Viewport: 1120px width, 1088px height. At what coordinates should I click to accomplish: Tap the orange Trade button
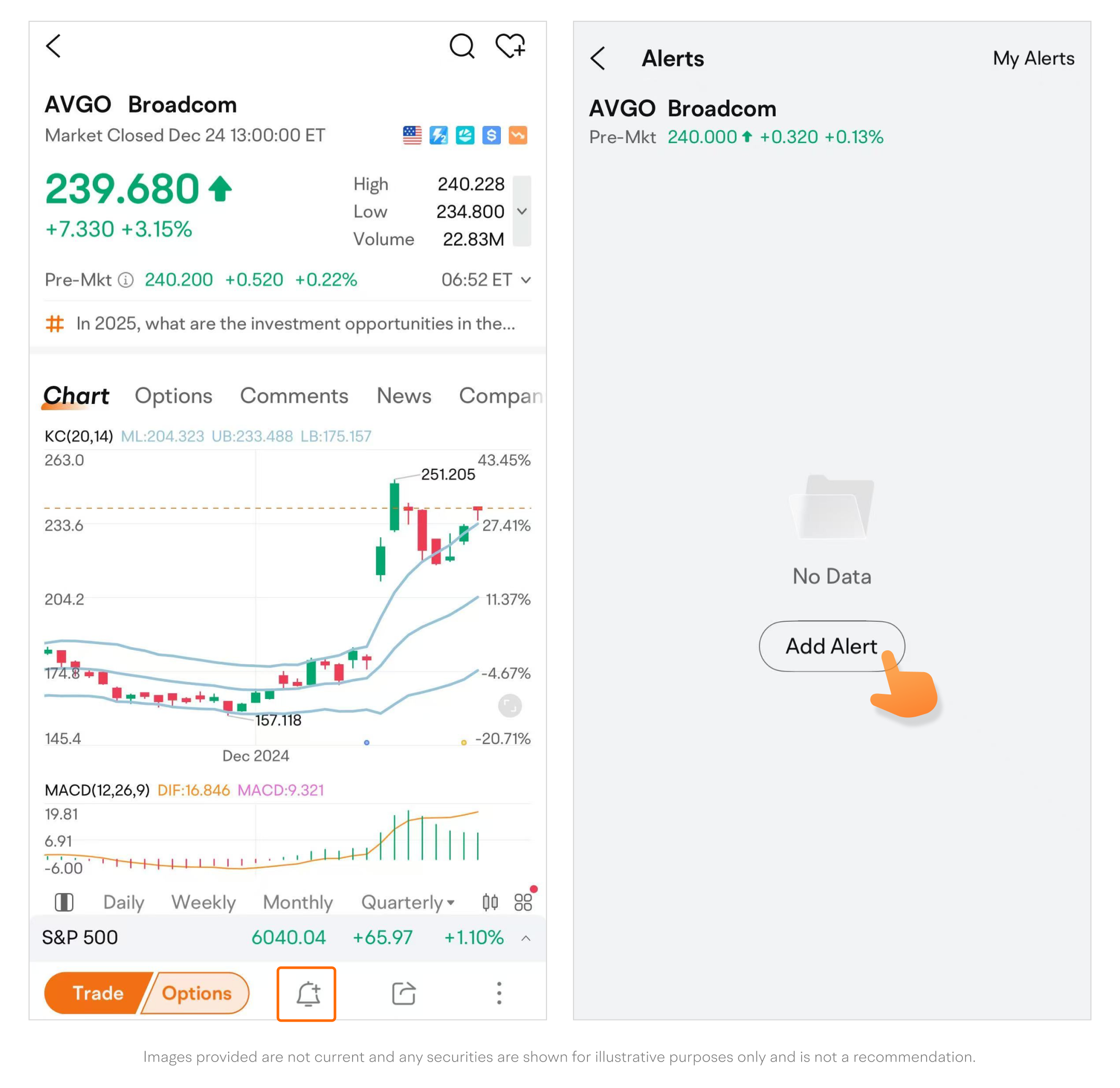coord(97,994)
